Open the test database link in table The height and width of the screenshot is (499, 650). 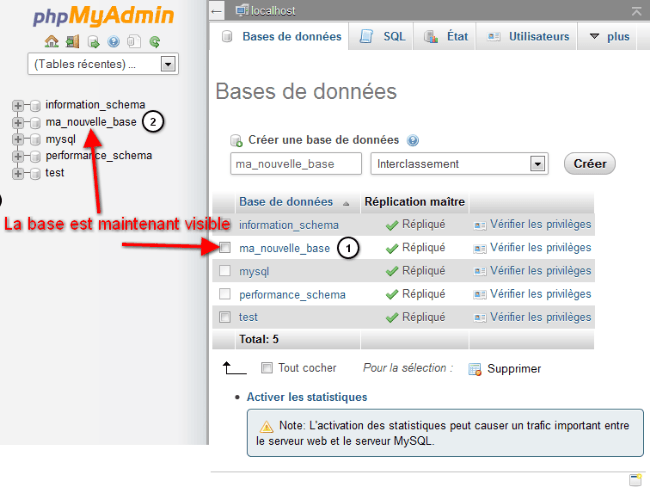[x=248, y=317]
